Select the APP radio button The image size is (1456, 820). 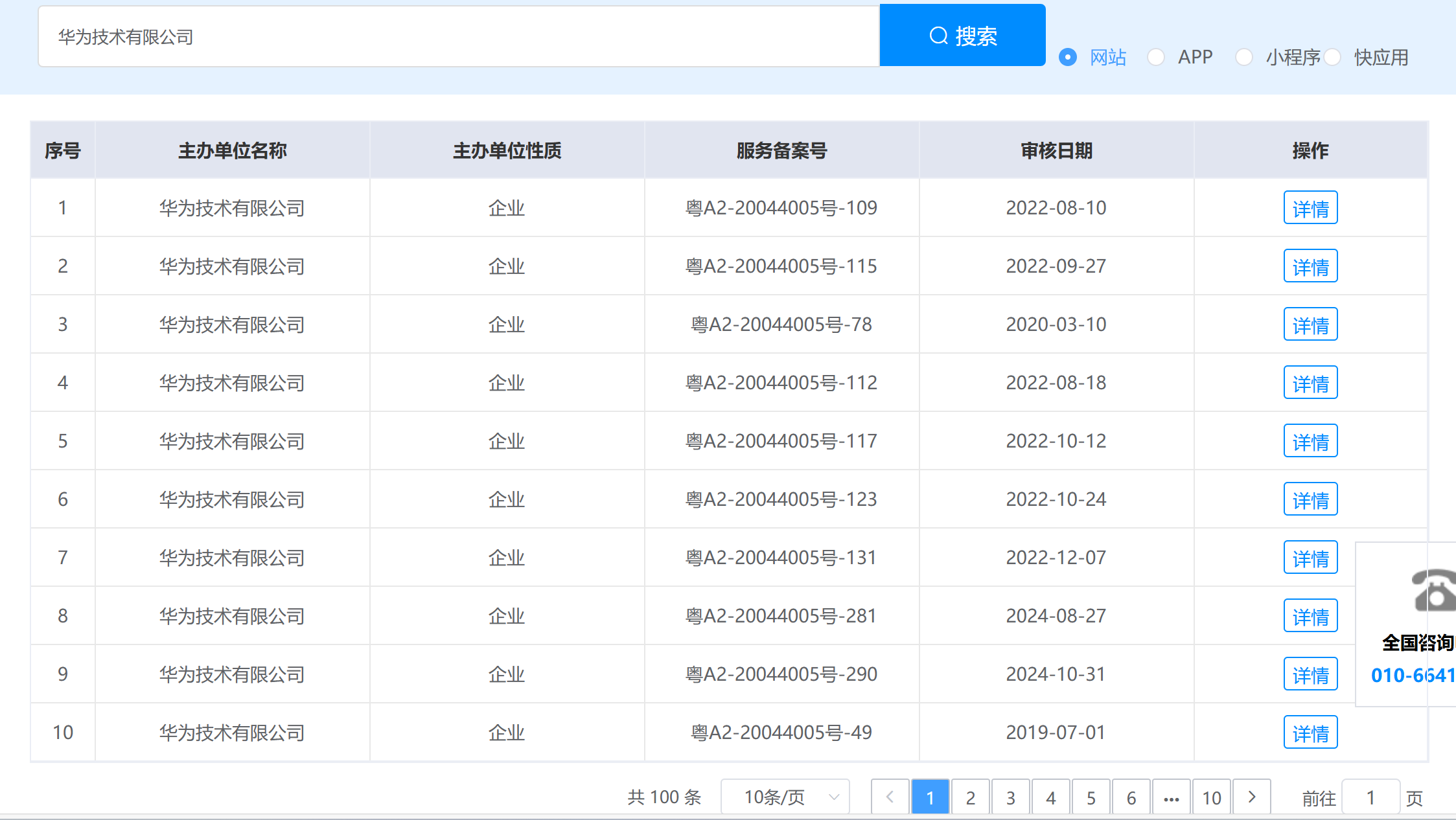click(x=1156, y=57)
